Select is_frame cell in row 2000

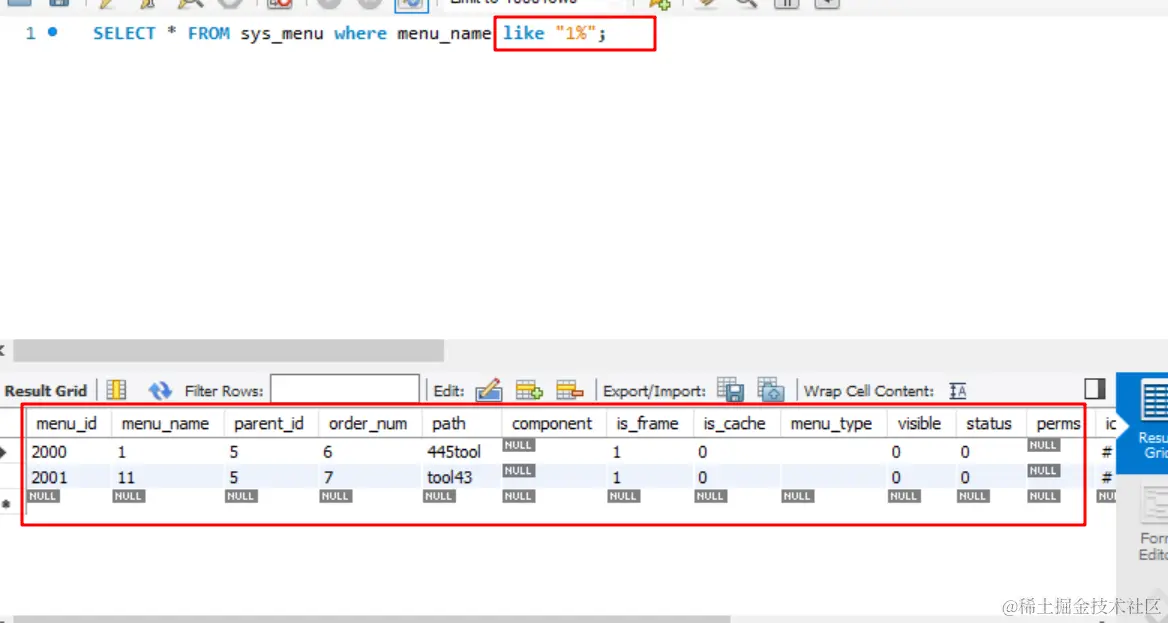pos(650,452)
